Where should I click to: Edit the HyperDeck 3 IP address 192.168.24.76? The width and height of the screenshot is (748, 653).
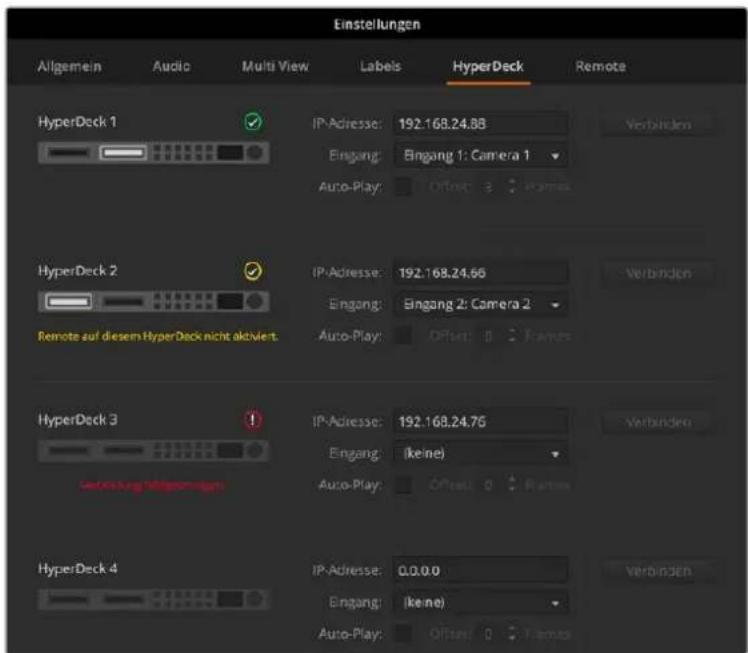coord(480,422)
